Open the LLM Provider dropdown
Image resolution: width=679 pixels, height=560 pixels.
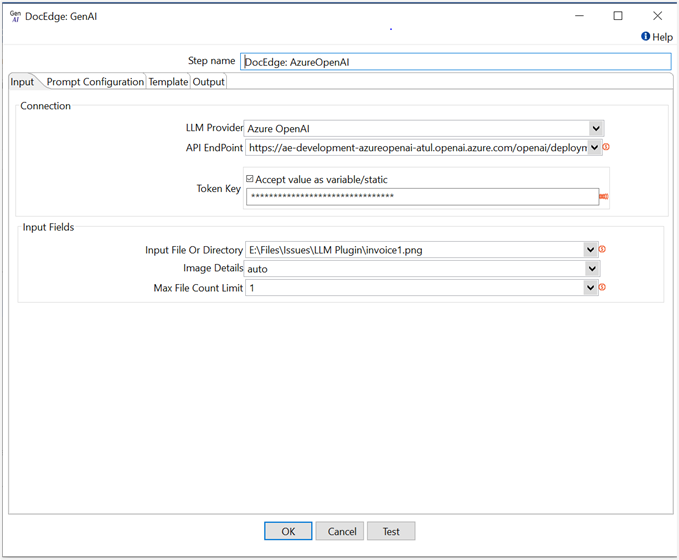tap(596, 128)
